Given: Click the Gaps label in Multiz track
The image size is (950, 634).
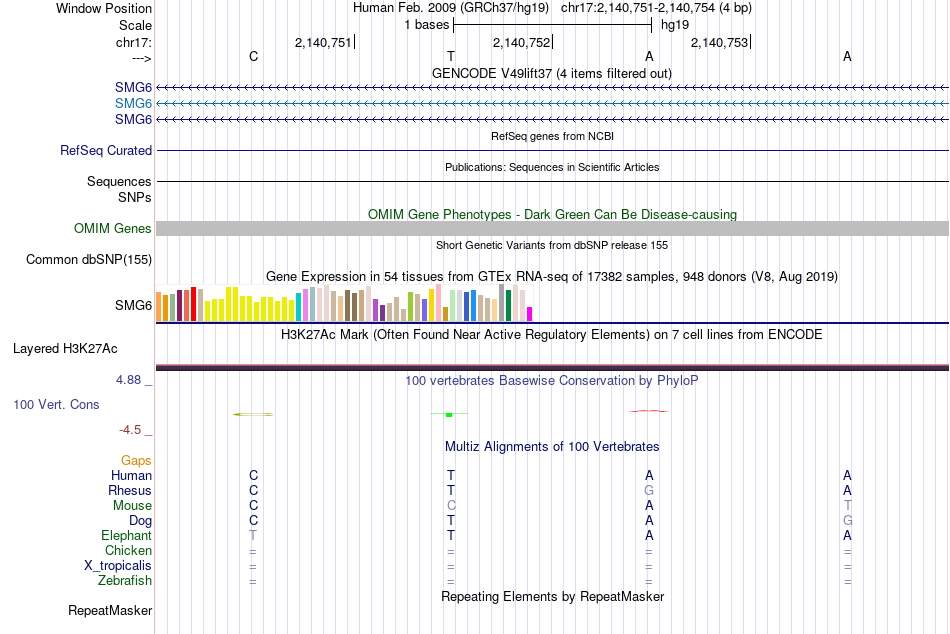Looking at the screenshot, I should 136,461.
